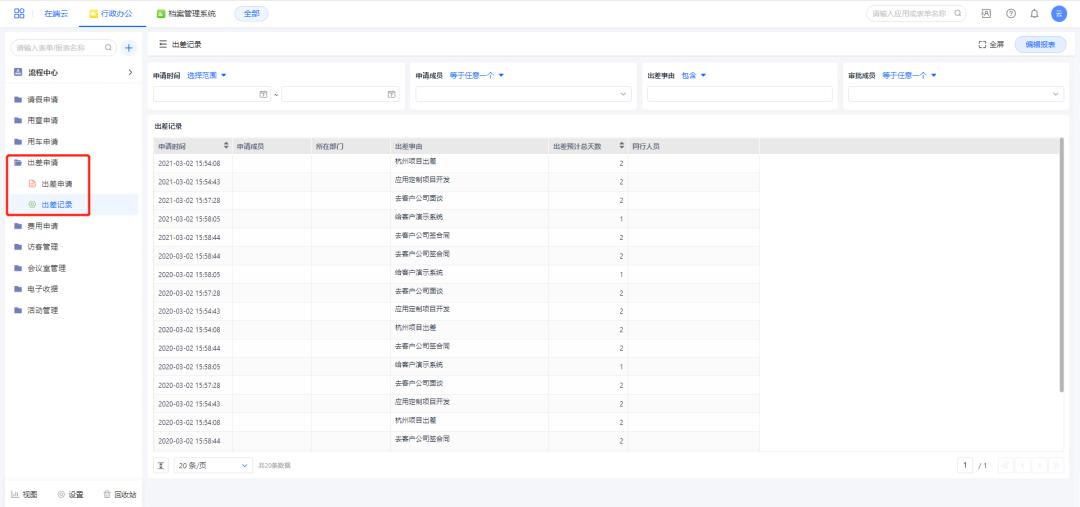Open the 申请成员 member select box

523,94
